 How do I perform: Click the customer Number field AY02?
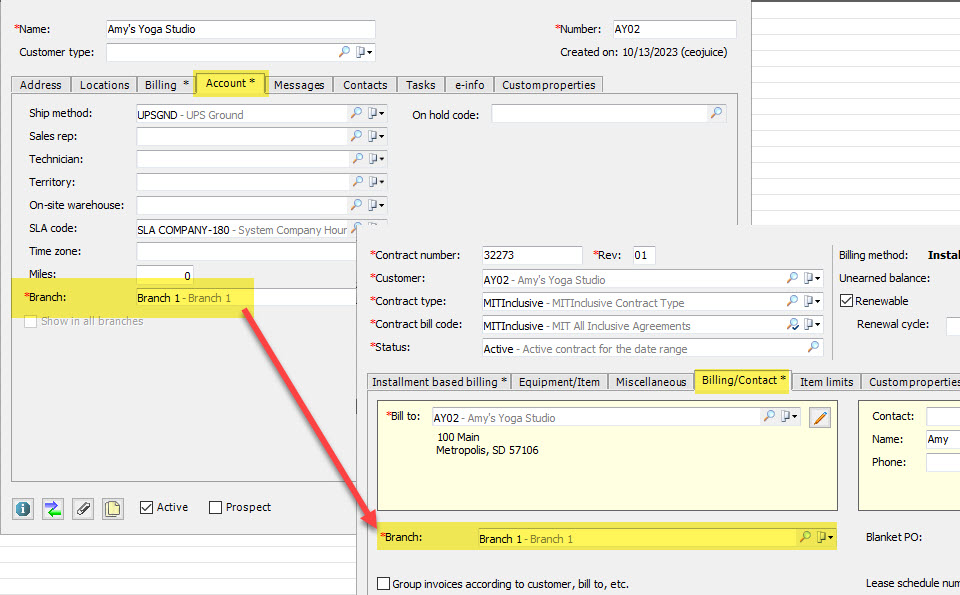click(674, 29)
